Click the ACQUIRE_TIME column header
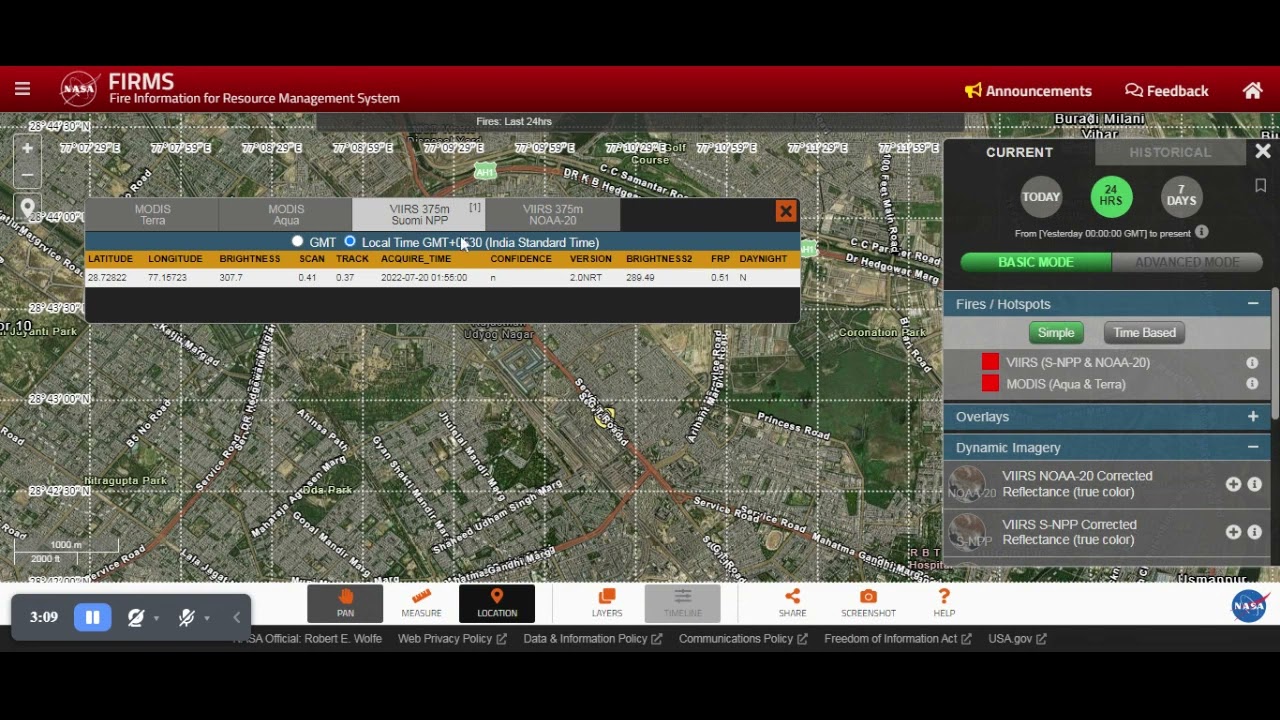Screen dimensions: 1280x720 tap(416, 259)
